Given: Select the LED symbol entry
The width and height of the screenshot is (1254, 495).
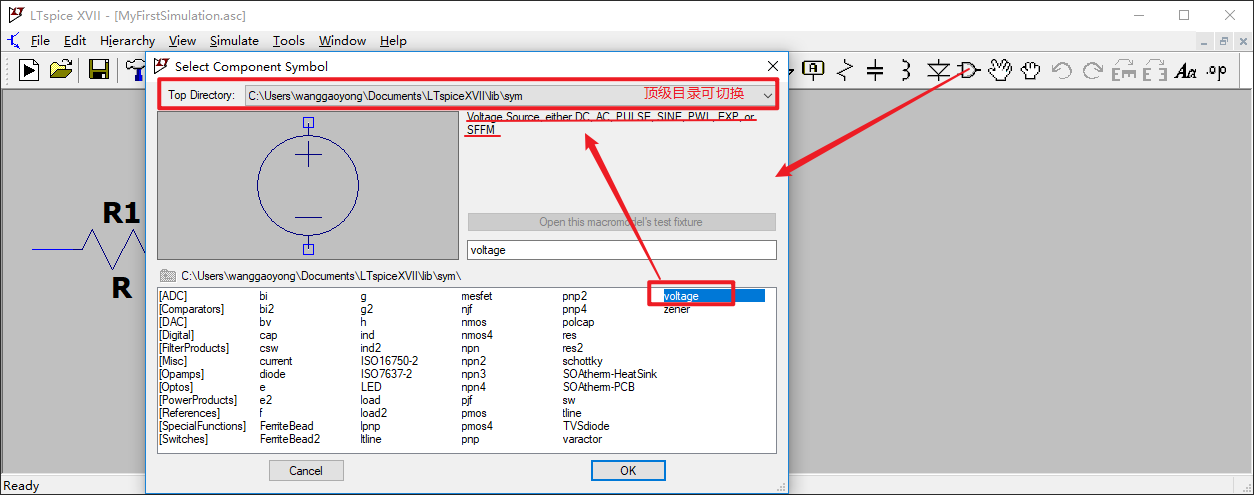Looking at the screenshot, I should 371,387.
